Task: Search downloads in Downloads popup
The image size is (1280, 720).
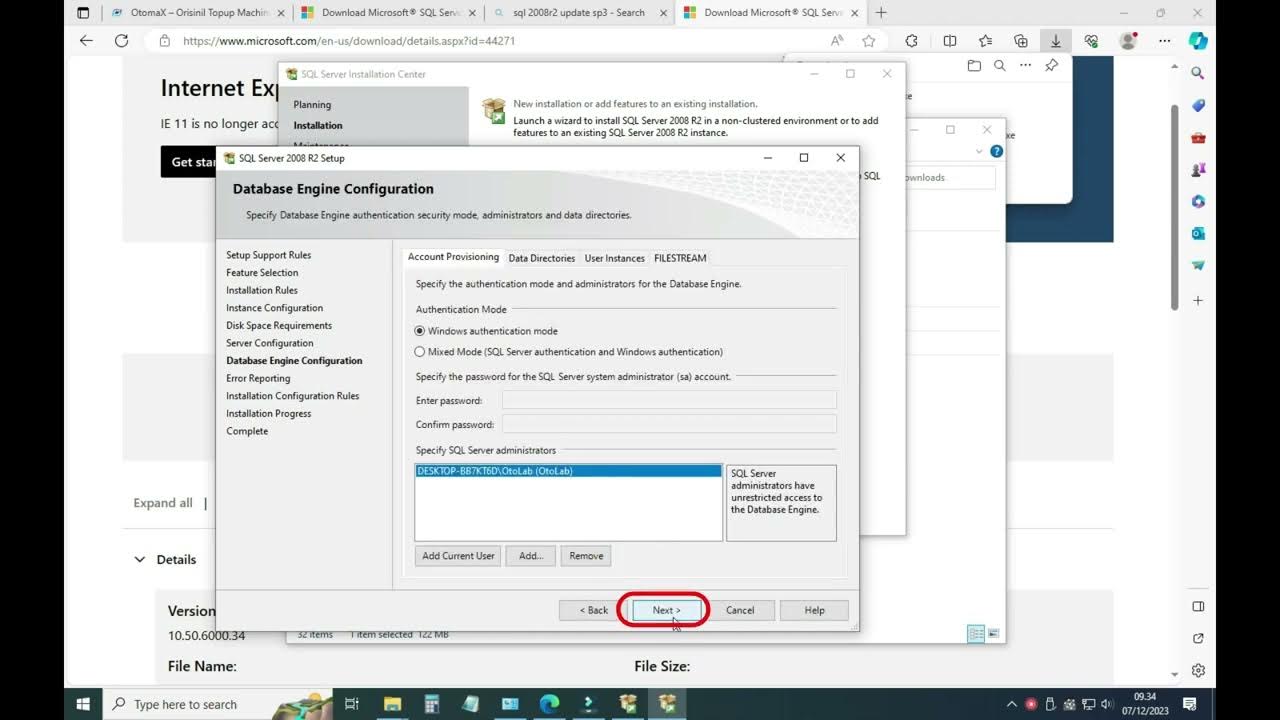Action: pyautogui.click(x=999, y=65)
